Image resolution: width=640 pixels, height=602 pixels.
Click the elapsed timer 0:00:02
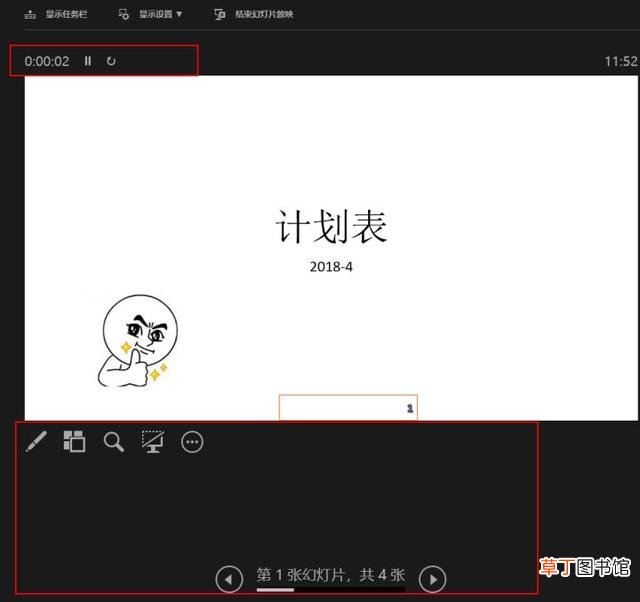pos(47,61)
